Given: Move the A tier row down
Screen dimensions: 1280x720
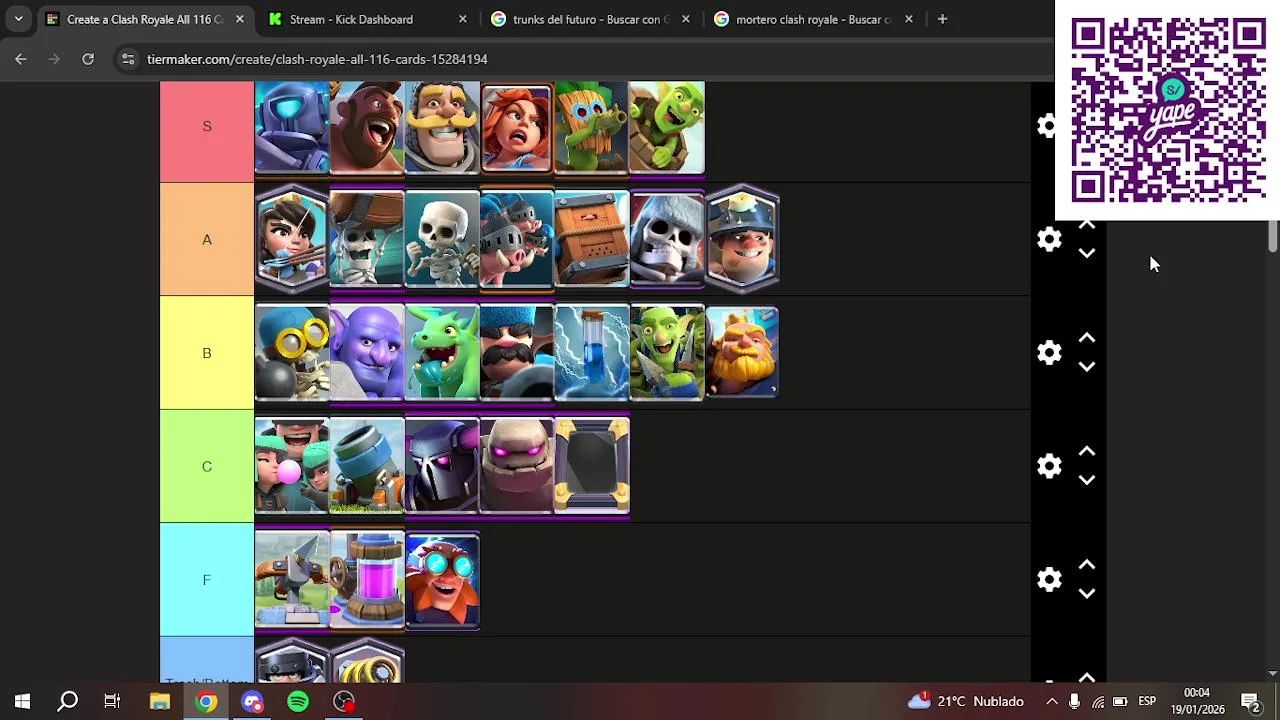Looking at the screenshot, I should (1087, 253).
